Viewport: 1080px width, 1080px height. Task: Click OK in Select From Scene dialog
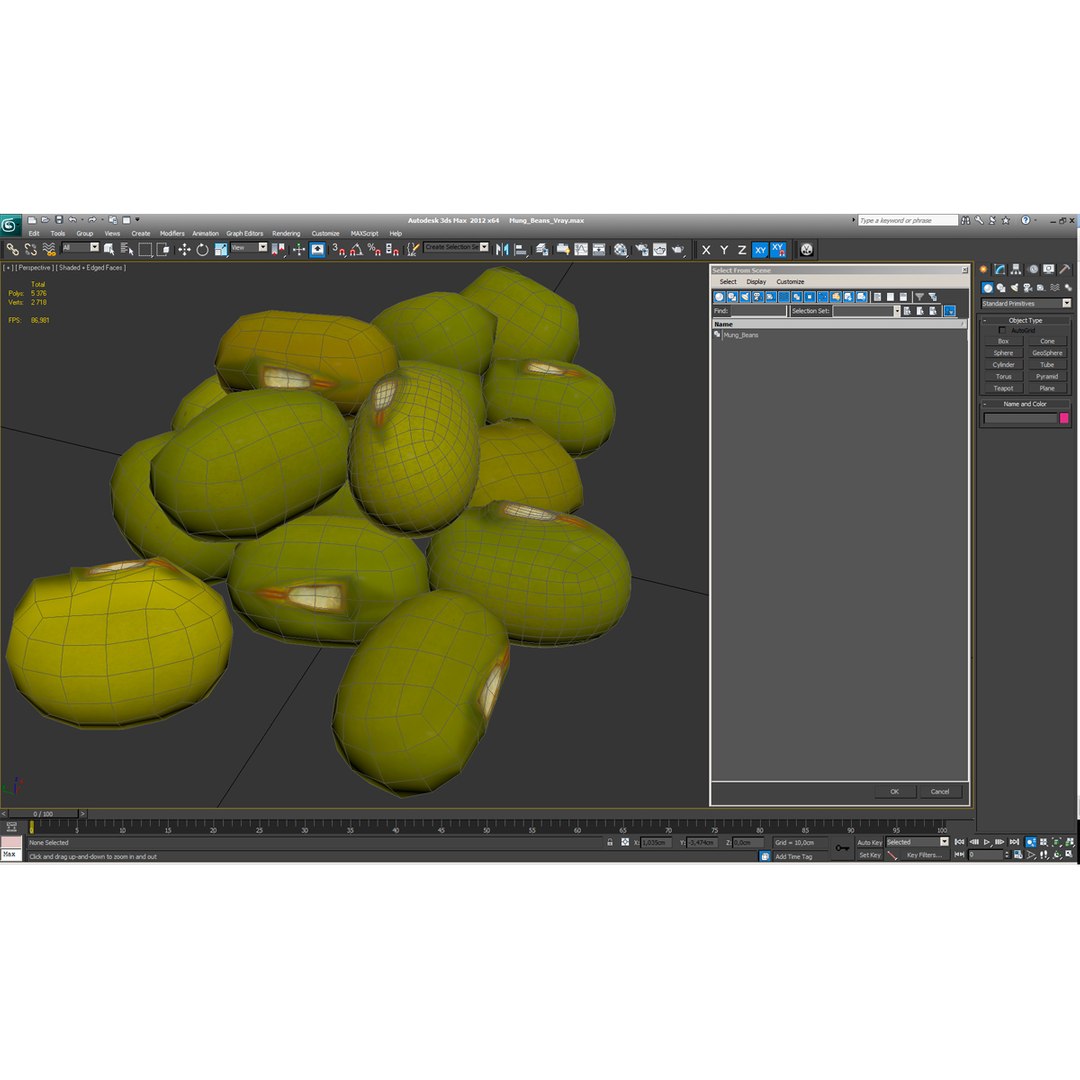[895, 792]
